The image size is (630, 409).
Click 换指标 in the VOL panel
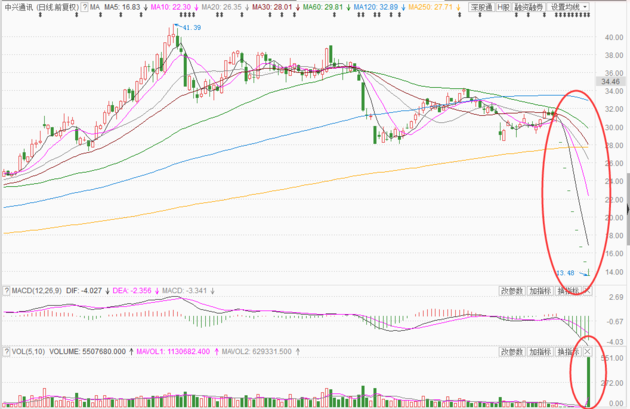(x=568, y=352)
